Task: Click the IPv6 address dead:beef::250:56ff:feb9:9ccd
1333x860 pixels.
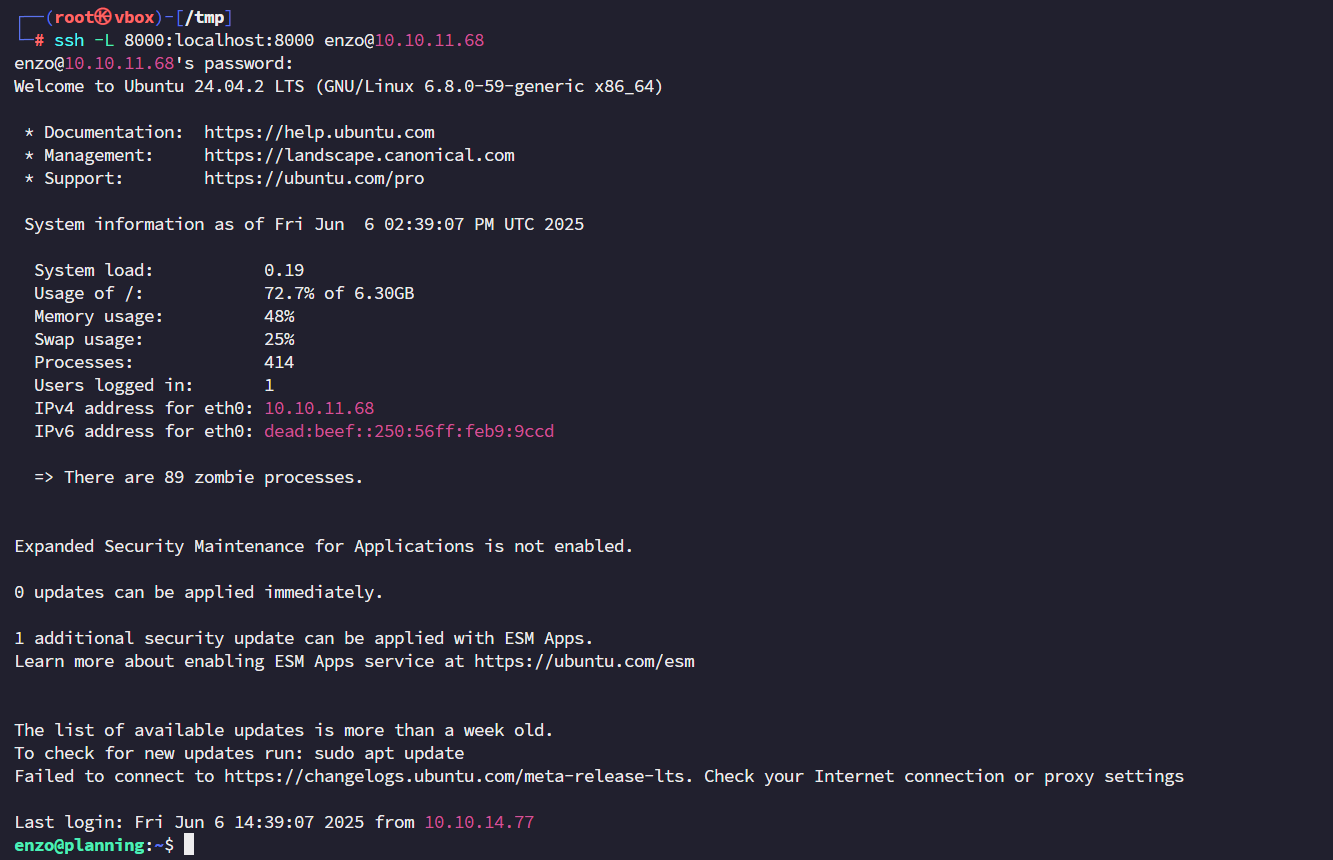Action: 408,431
